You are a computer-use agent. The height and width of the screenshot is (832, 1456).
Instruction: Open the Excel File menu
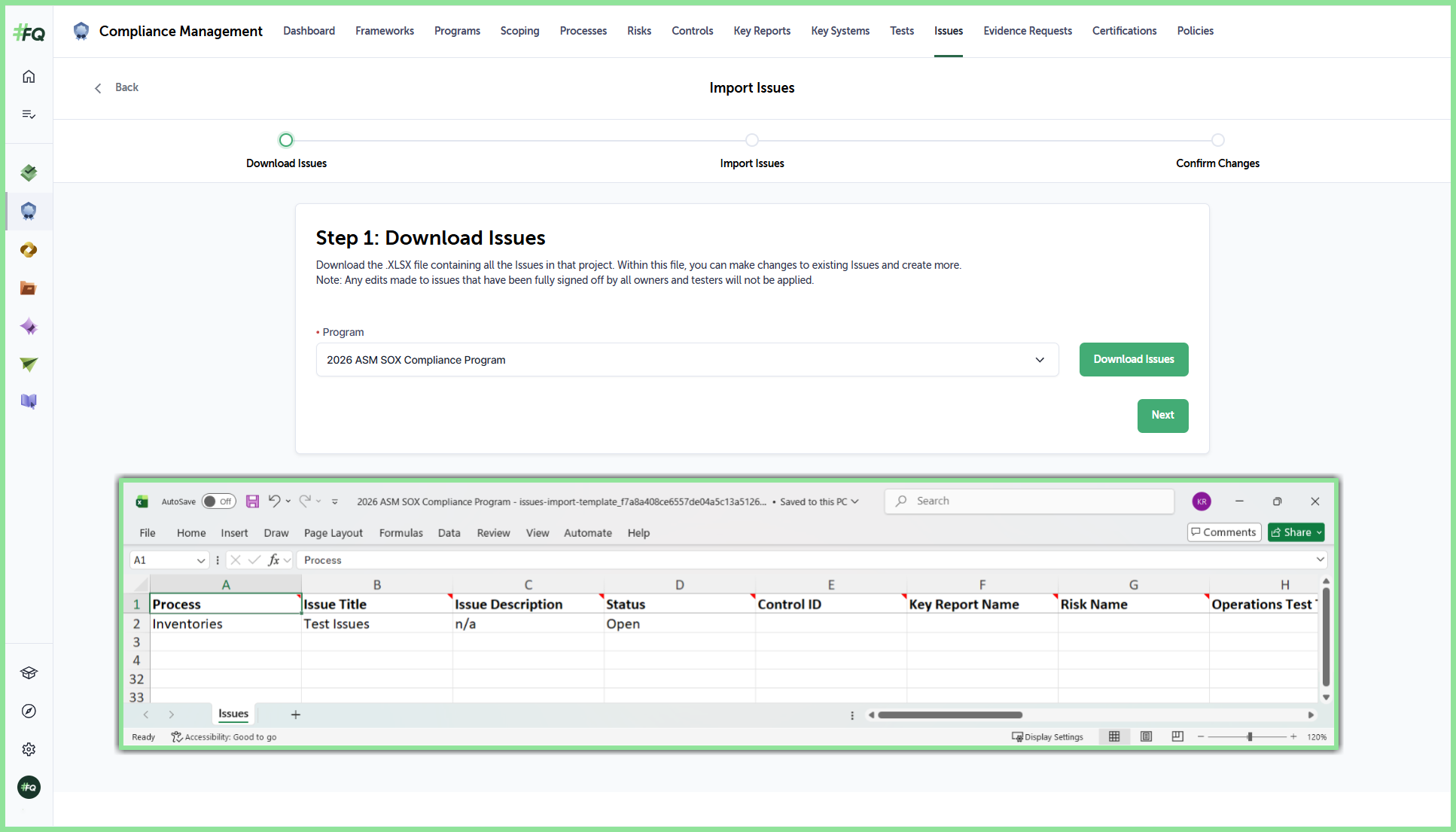click(148, 533)
